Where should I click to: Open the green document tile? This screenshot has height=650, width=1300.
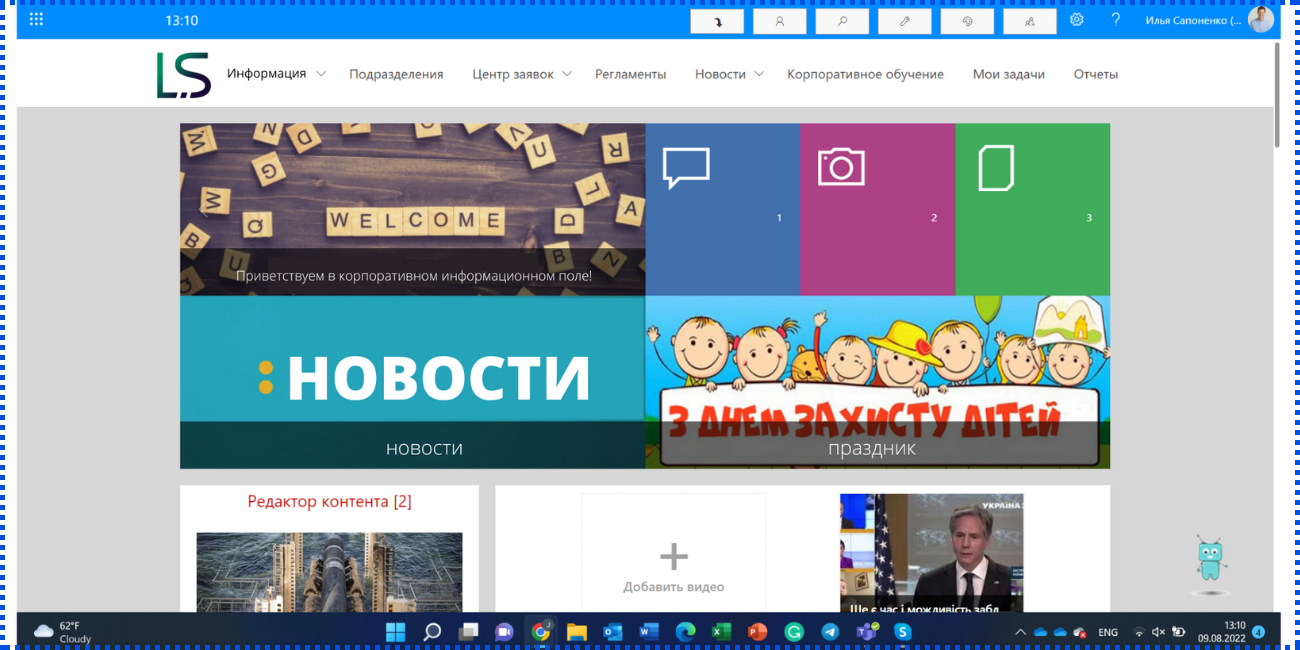[1032, 209]
